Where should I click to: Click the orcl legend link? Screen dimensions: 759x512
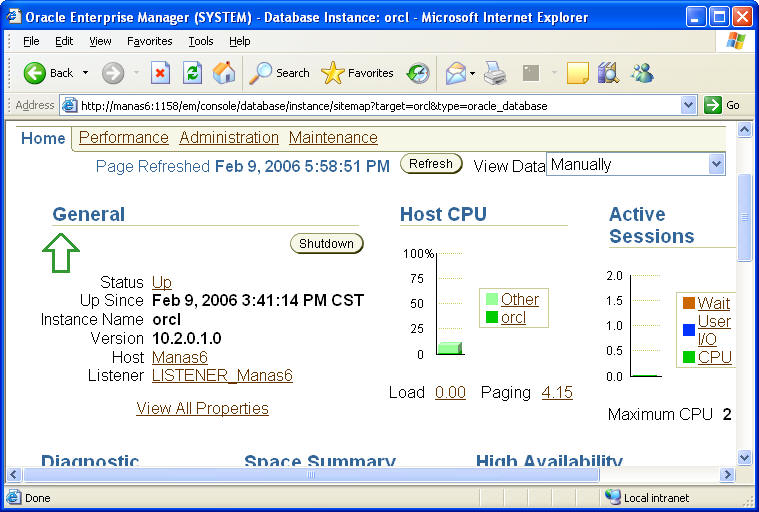(513, 317)
